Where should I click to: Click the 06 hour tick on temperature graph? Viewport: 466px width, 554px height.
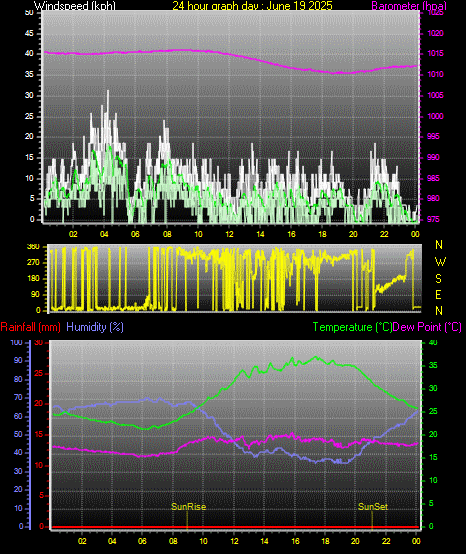coord(142,541)
